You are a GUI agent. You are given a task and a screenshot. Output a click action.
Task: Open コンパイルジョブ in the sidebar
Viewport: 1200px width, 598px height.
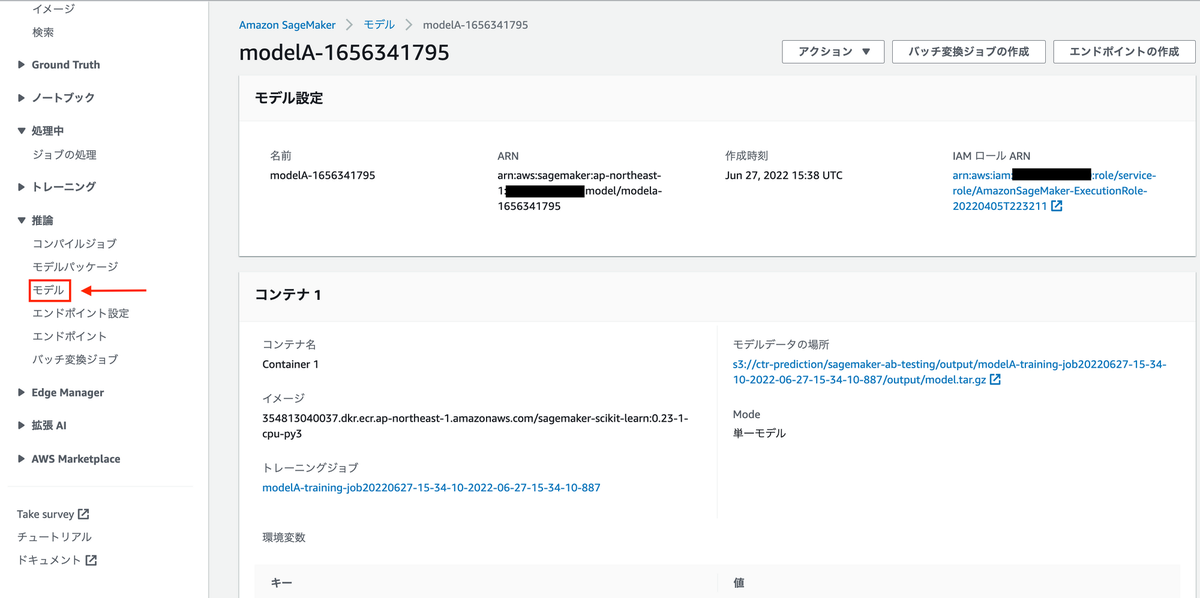tap(74, 244)
